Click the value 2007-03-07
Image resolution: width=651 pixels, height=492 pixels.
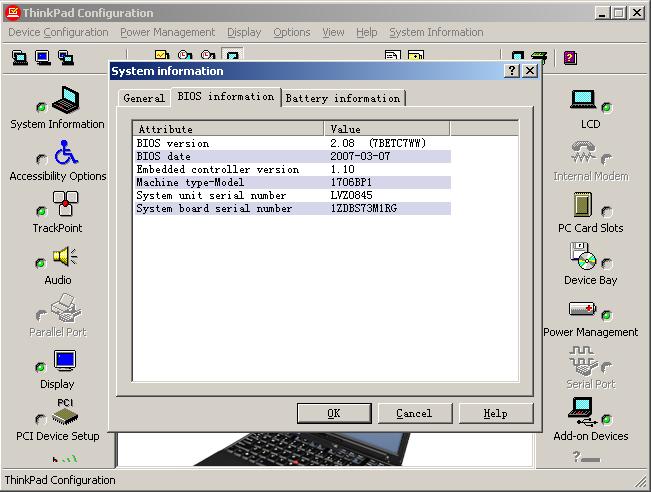click(x=360, y=156)
